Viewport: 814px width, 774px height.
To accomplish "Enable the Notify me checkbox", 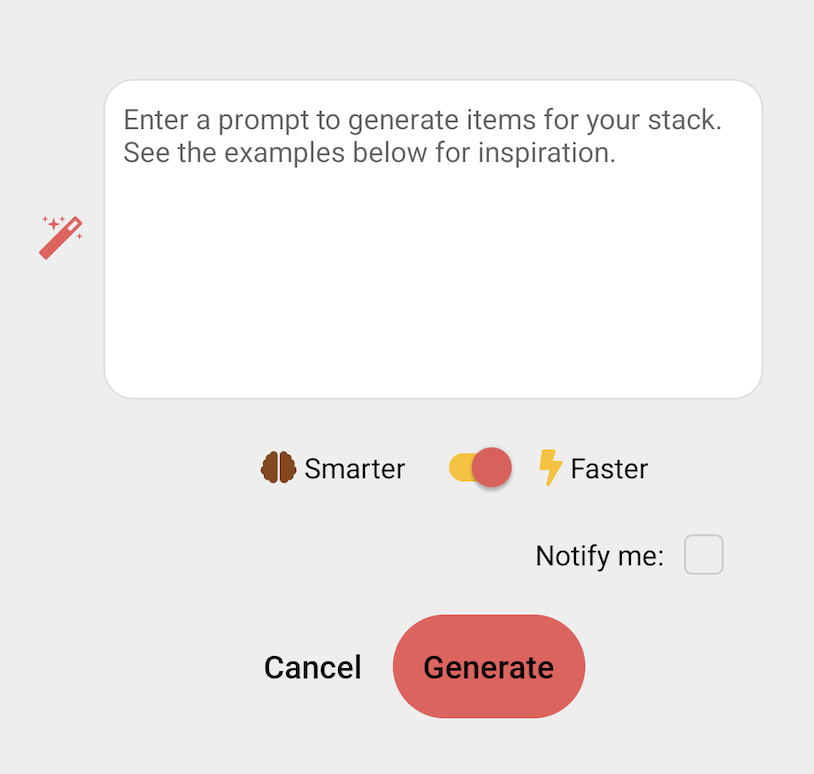I will click(x=703, y=555).
